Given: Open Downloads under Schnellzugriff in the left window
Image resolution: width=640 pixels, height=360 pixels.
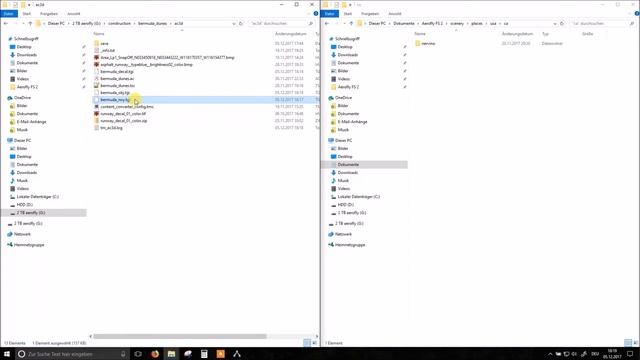Looking at the screenshot, I should pyautogui.click(x=27, y=55).
